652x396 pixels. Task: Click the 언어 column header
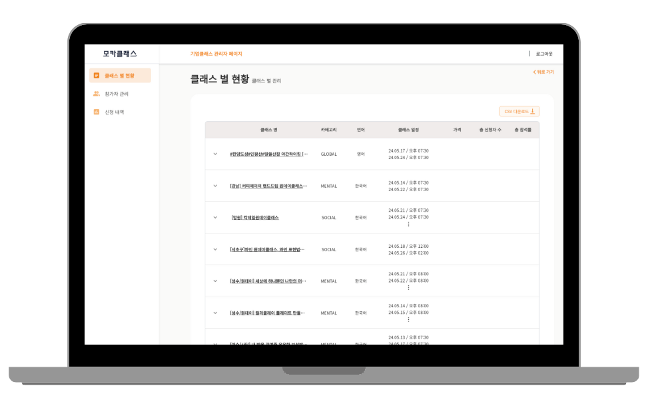coord(361,130)
